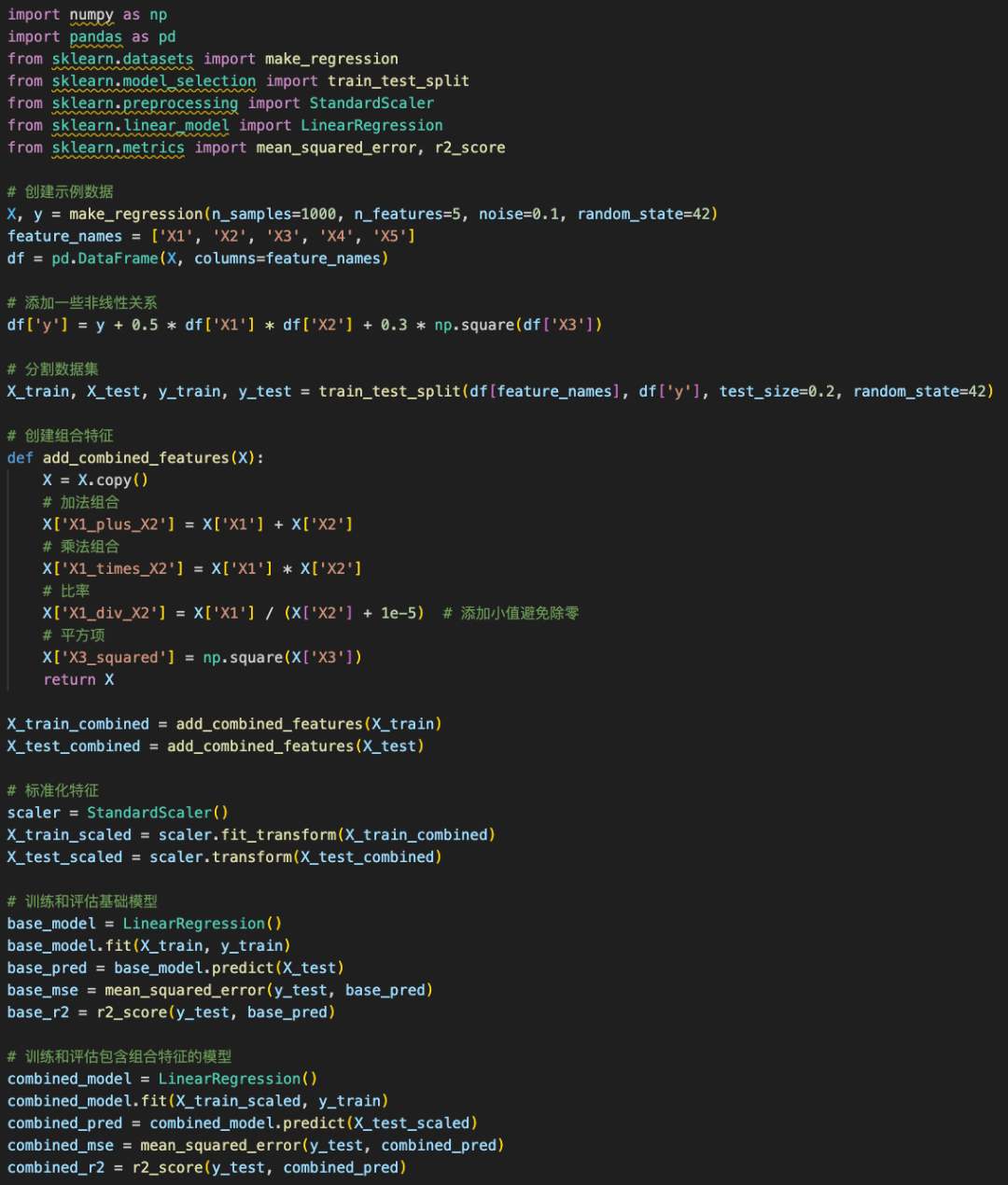Click the comment '# 比率'

(x=66, y=592)
